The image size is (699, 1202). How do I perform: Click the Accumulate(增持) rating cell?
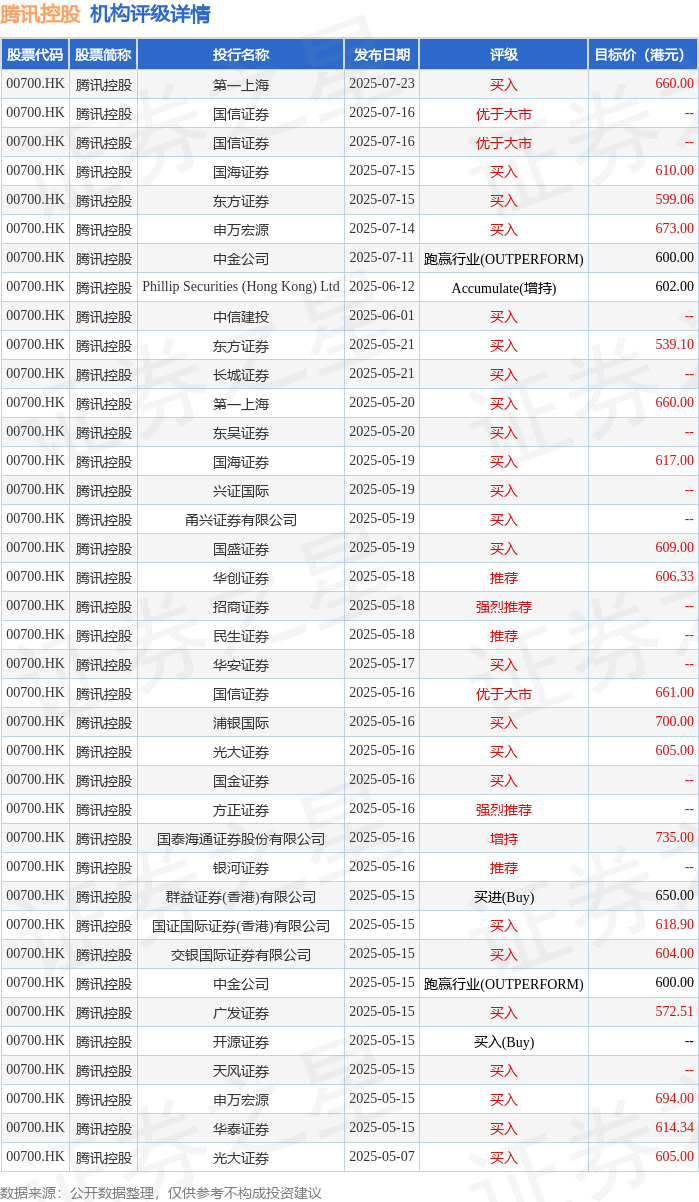(504, 287)
